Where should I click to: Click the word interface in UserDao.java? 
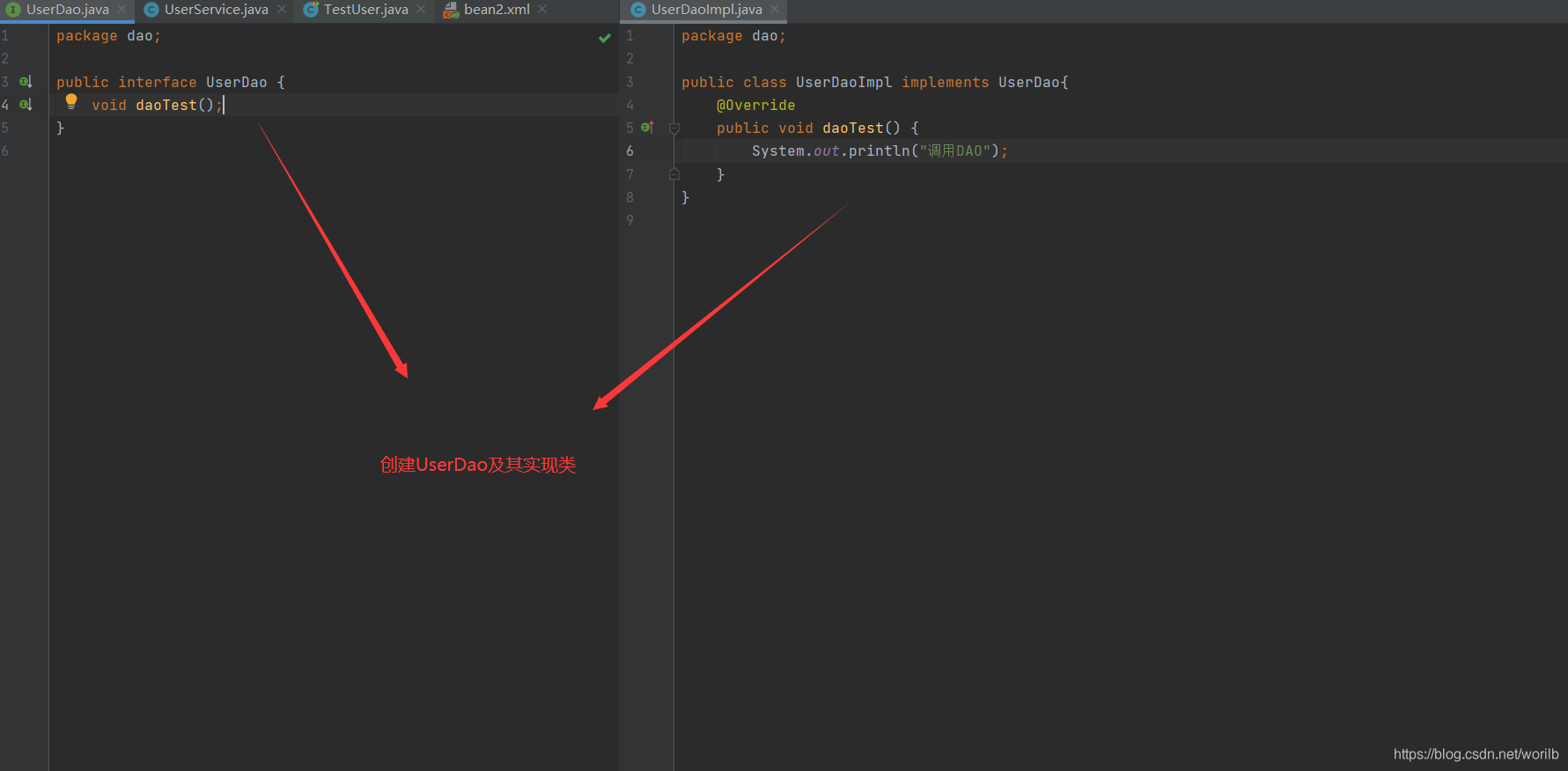point(158,82)
